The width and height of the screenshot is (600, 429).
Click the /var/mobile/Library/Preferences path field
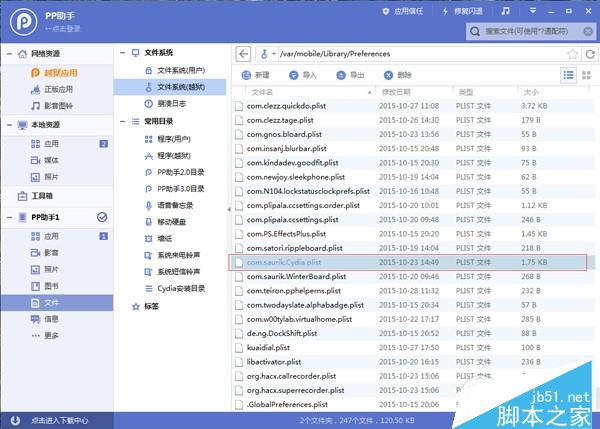pyautogui.click(x=421, y=54)
